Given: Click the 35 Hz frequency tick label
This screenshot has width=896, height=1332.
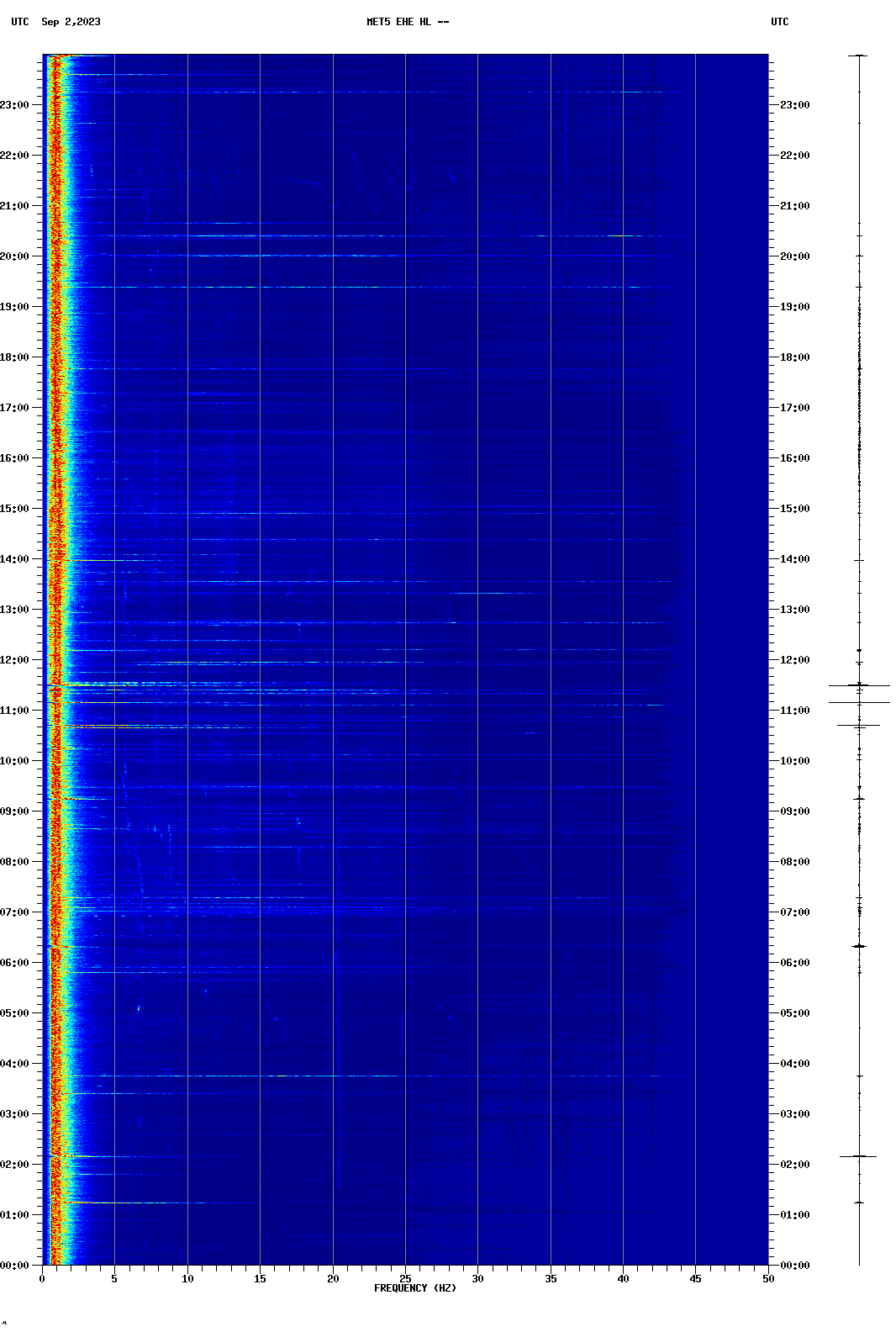Looking at the screenshot, I should [551, 1279].
